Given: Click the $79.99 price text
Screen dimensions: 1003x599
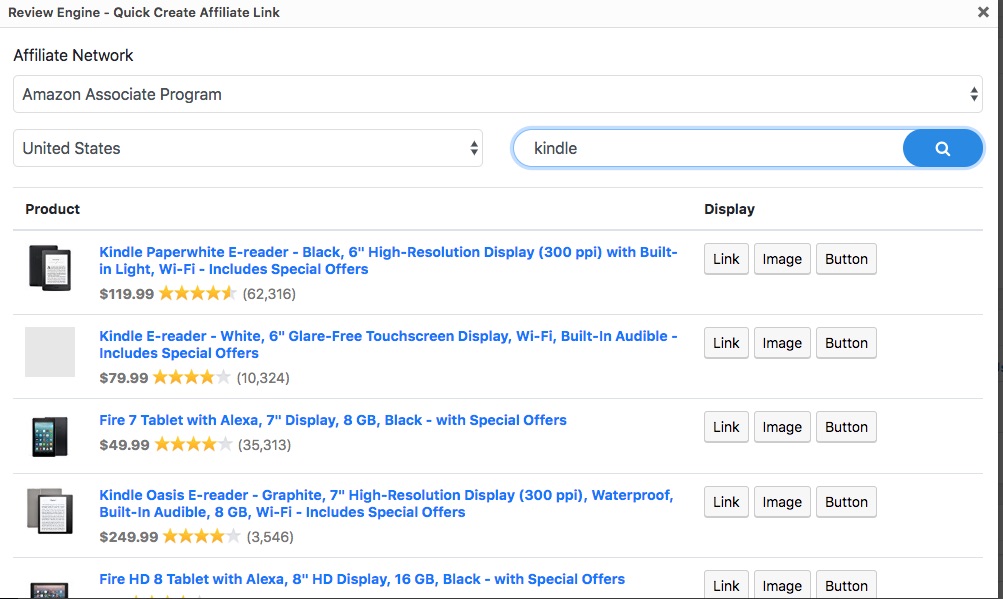Looking at the screenshot, I should coord(123,378).
